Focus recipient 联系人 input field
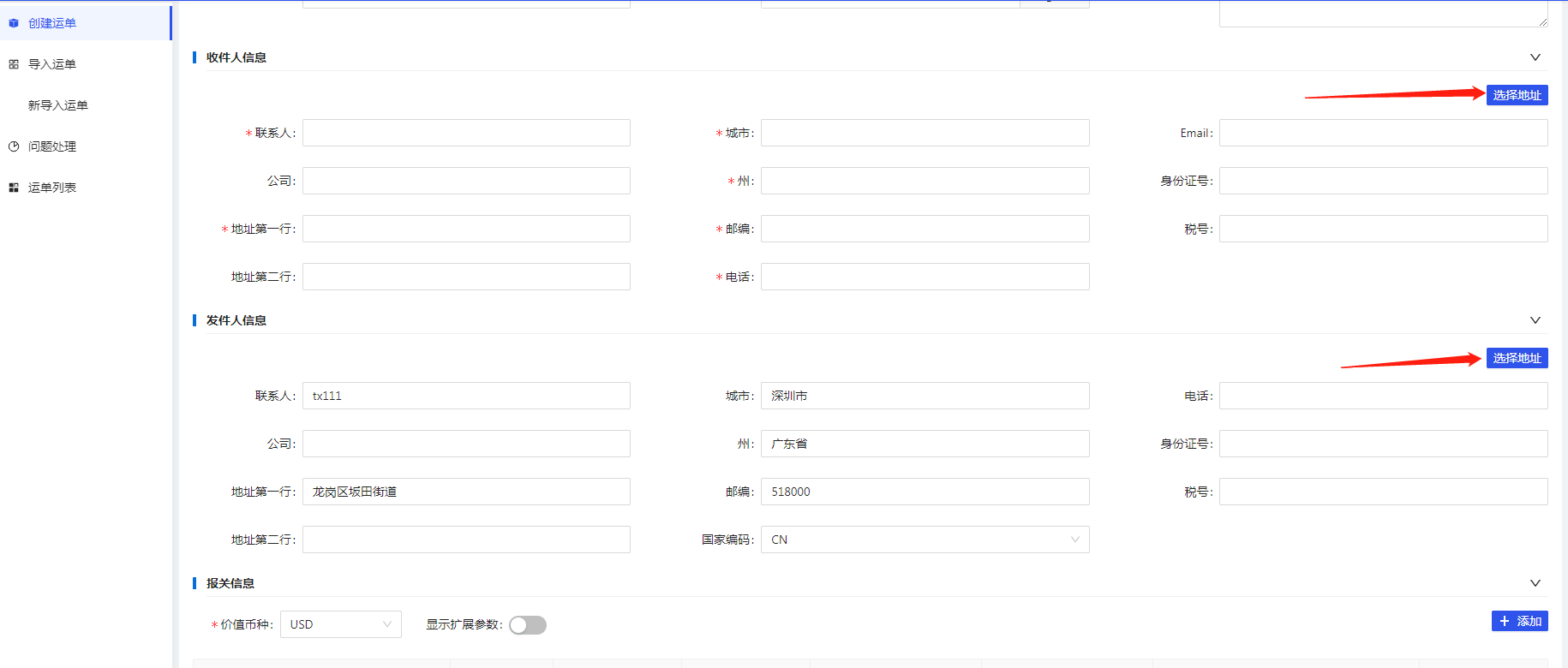Viewport: 1568px width, 668px height. (466, 133)
